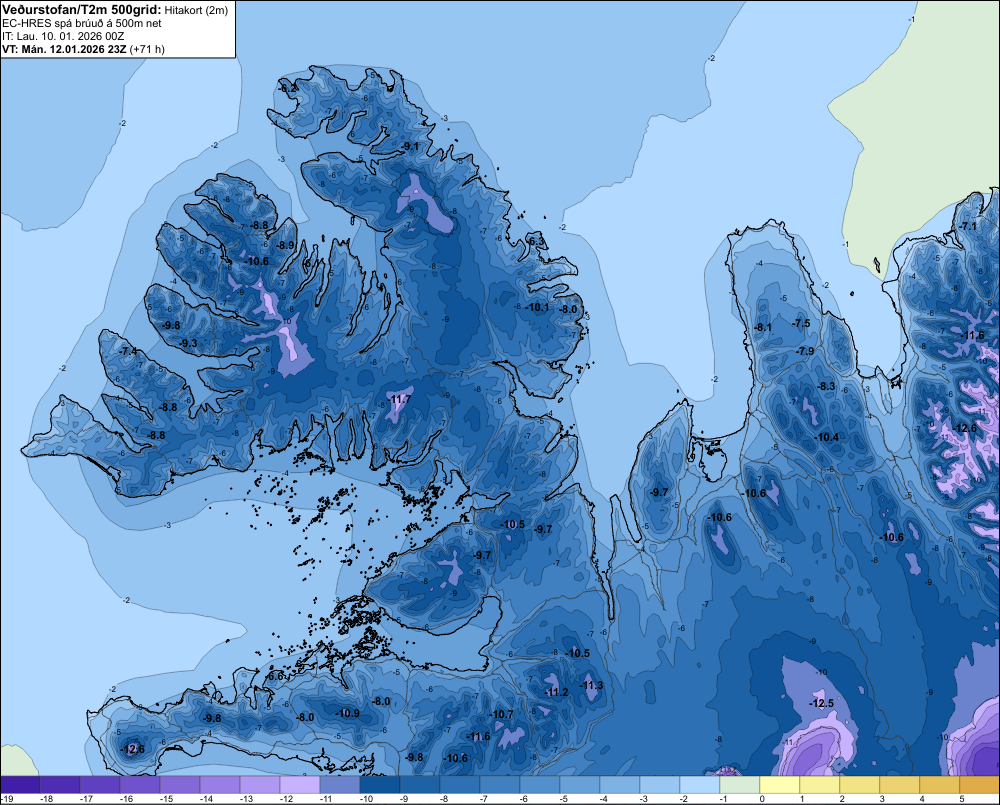The width and height of the screenshot is (1000, 805).
Task: Click the title 'Veðurstofan/T2m 500grid: Hitakort (2m)'
Action: [115, 10]
